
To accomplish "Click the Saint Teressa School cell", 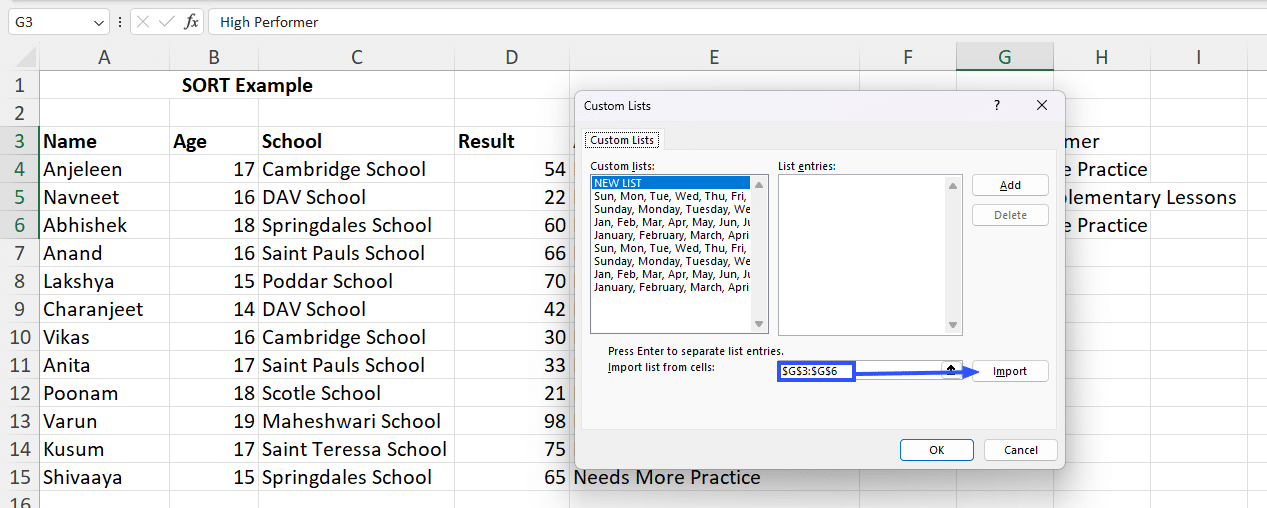I will click(356, 449).
